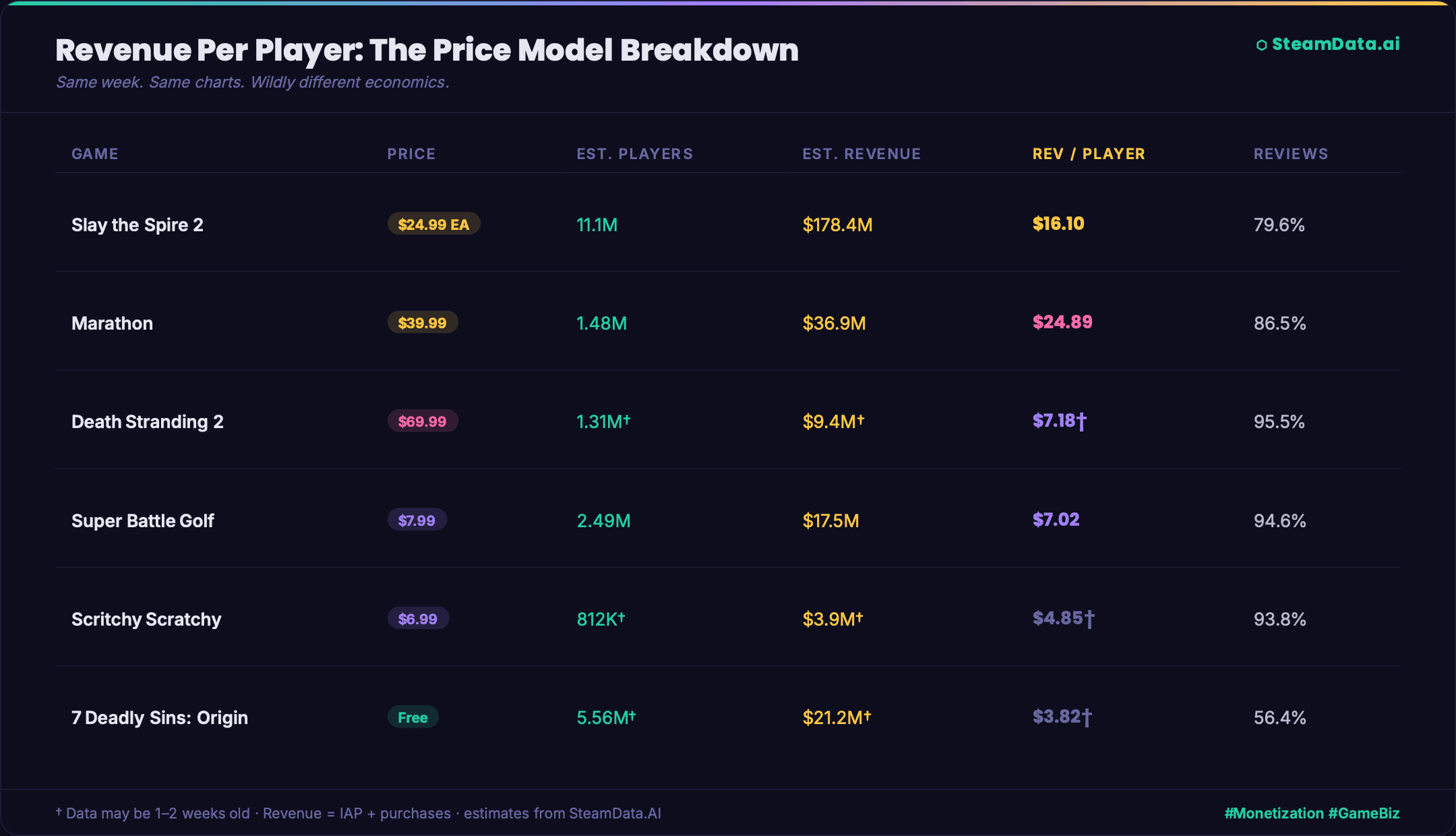1456x836 pixels.
Task: Click the #Monetization hashtag
Action: tap(1274, 813)
